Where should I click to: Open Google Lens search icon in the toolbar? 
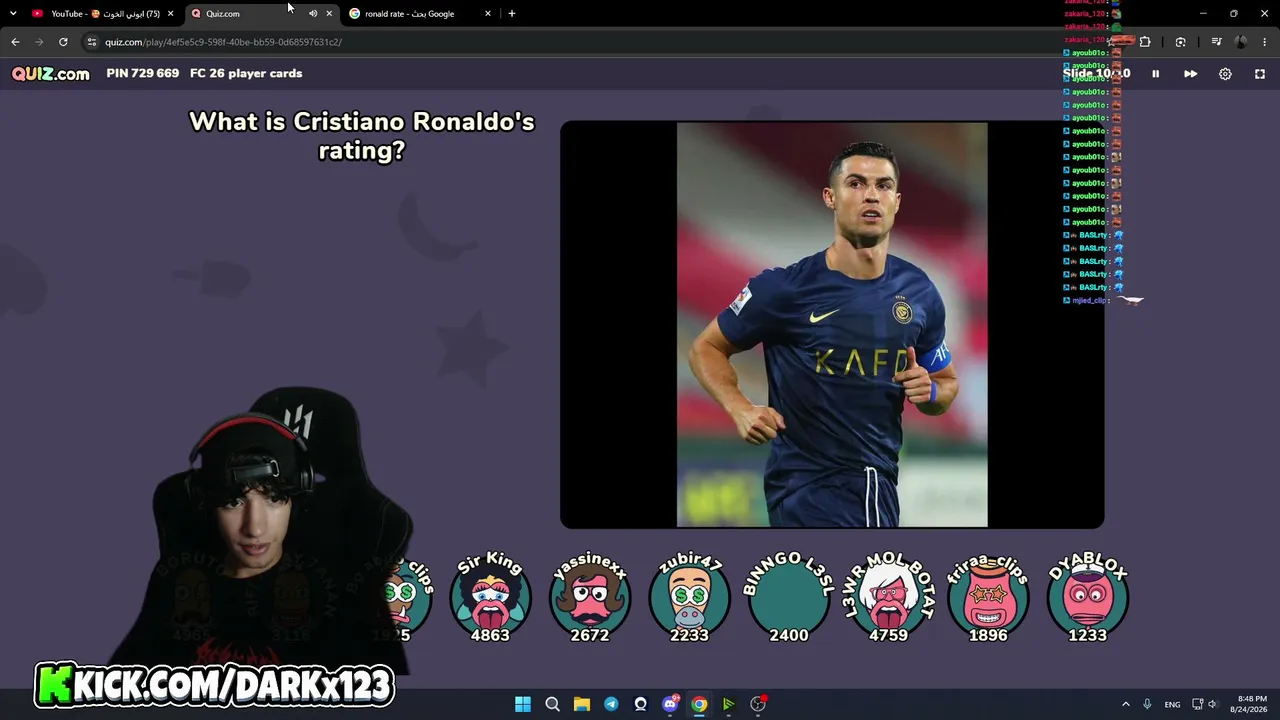coord(1181,42)
